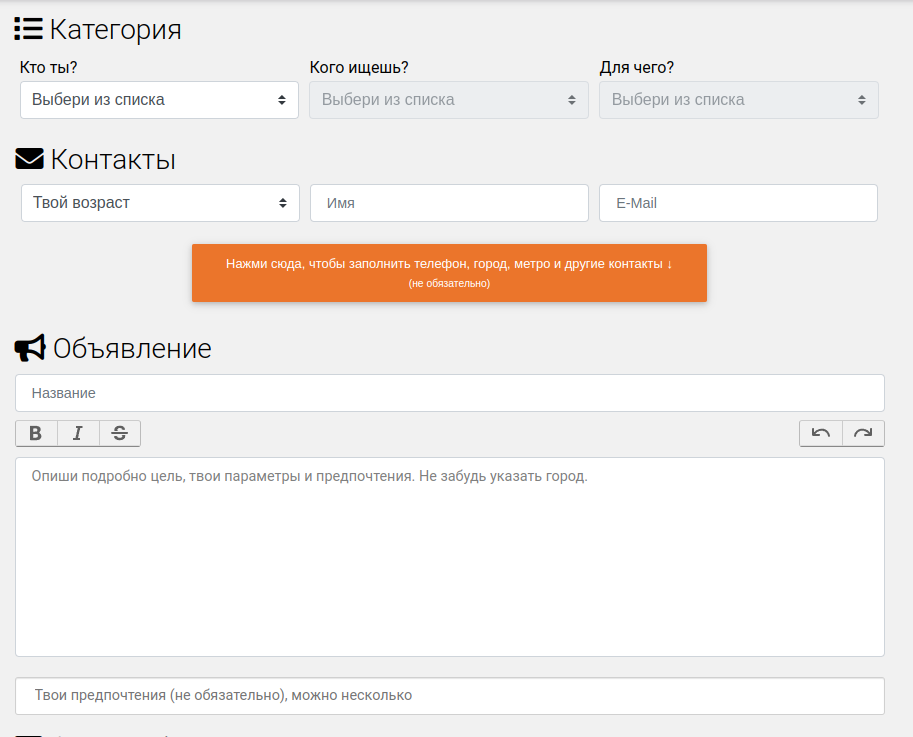913x737 pixels.
Task: Click the Название title field
Action: [450, 393]
